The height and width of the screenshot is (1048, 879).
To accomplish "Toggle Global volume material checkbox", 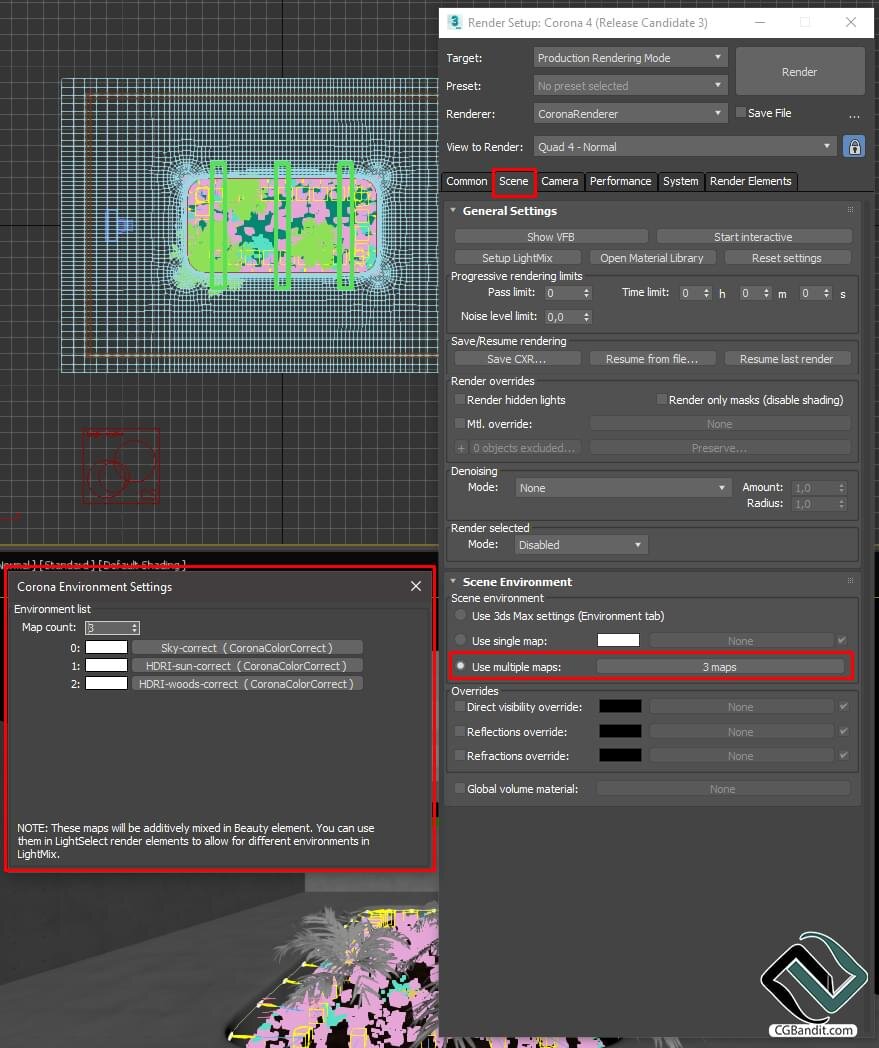I will coord(459,789).
